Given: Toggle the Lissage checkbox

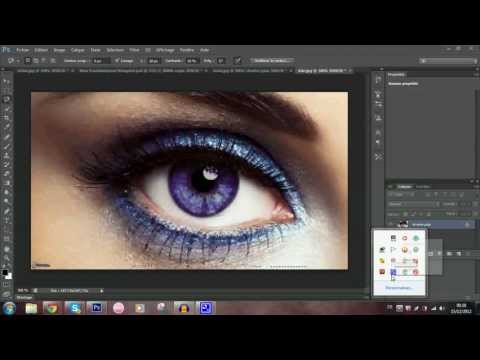Looking at the screenshot, I should click(117, 61).
